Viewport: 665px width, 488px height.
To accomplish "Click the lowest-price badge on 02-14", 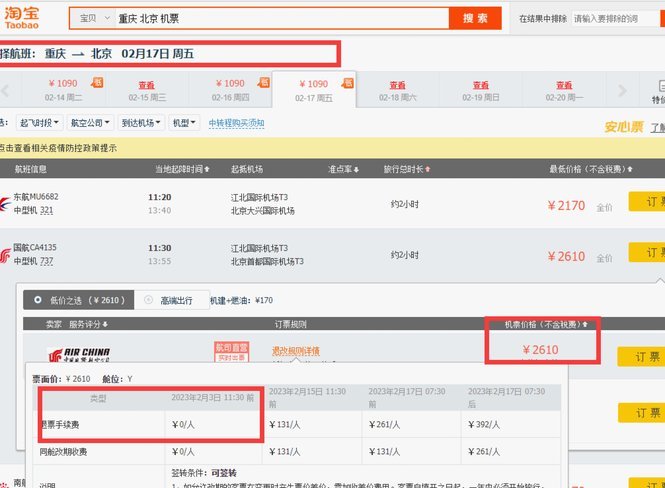I will (x=97, y=82).
